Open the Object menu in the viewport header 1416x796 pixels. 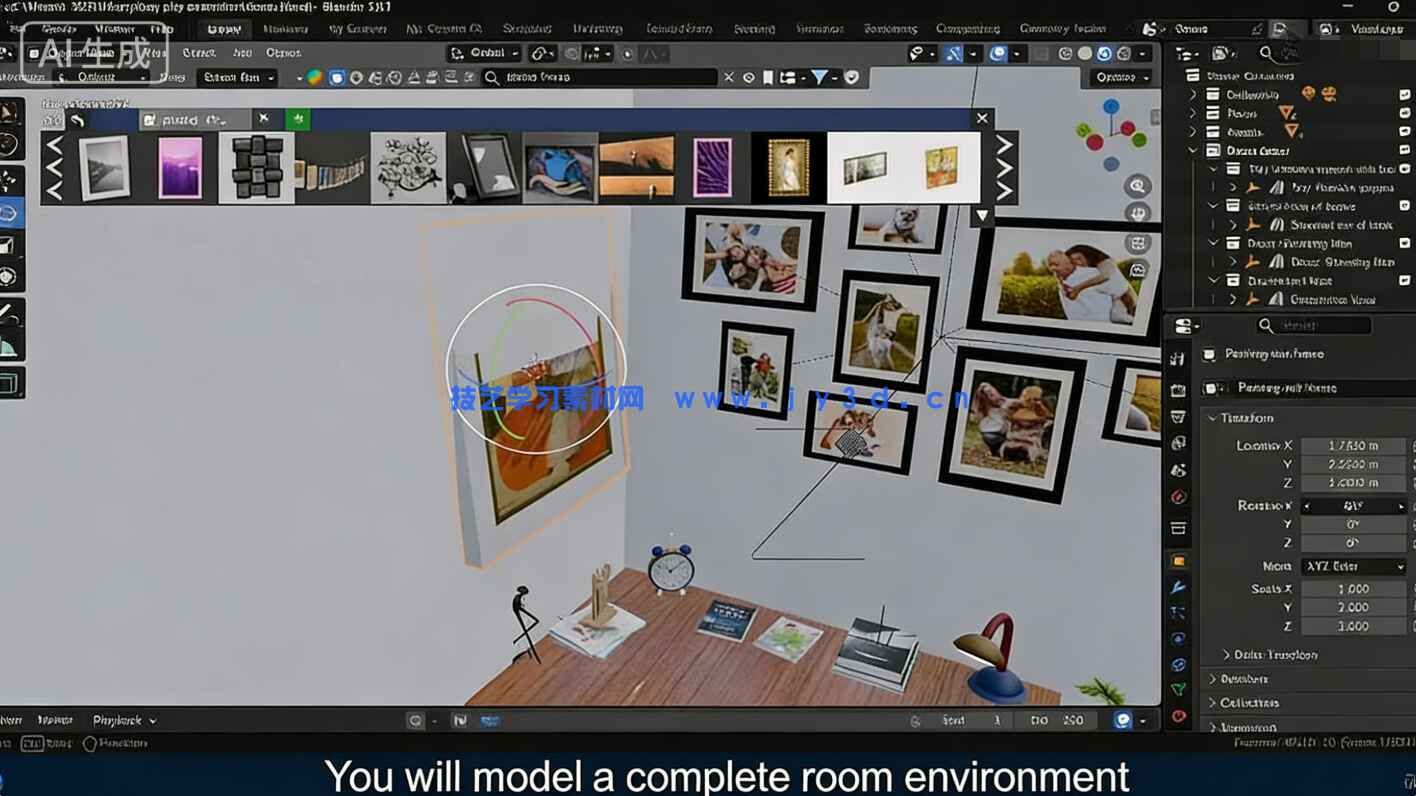(283, 53)
